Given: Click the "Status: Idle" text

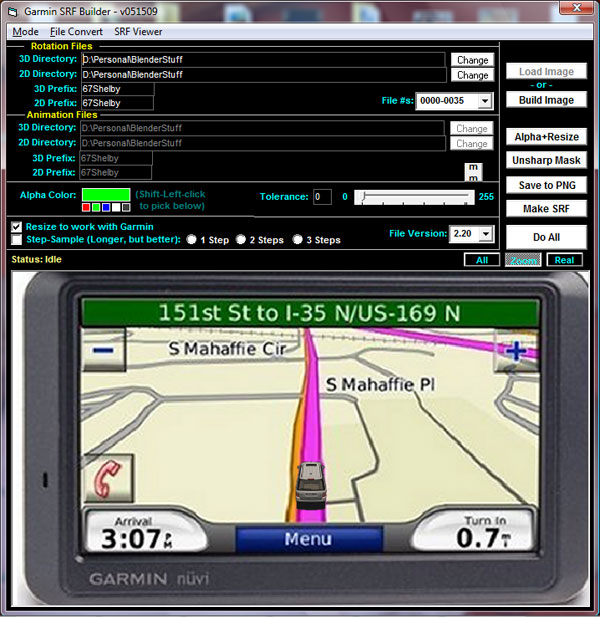Looking at the screenshot, I should (36, 259).
